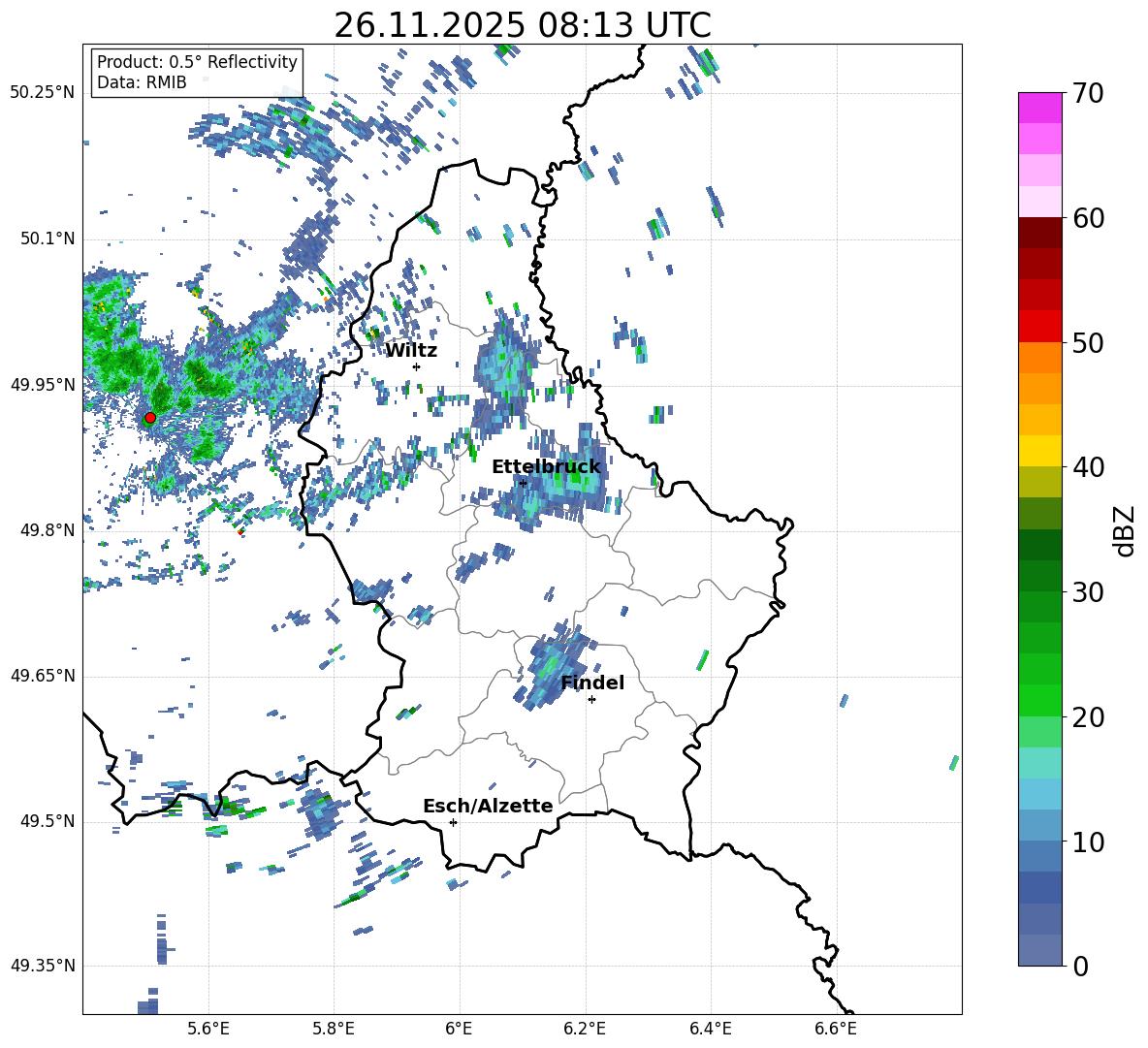Click the 49.5°N latitude label
Screen dimensions: 1148x1048
point(48,821)
